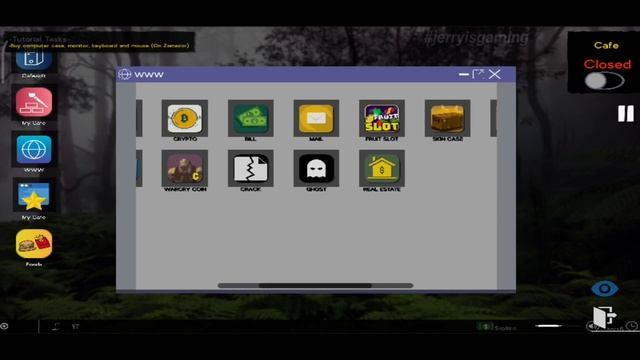Click the horizontal scrollbar in WWW window
The image size is (640, 360).
(x=315, y=285)
